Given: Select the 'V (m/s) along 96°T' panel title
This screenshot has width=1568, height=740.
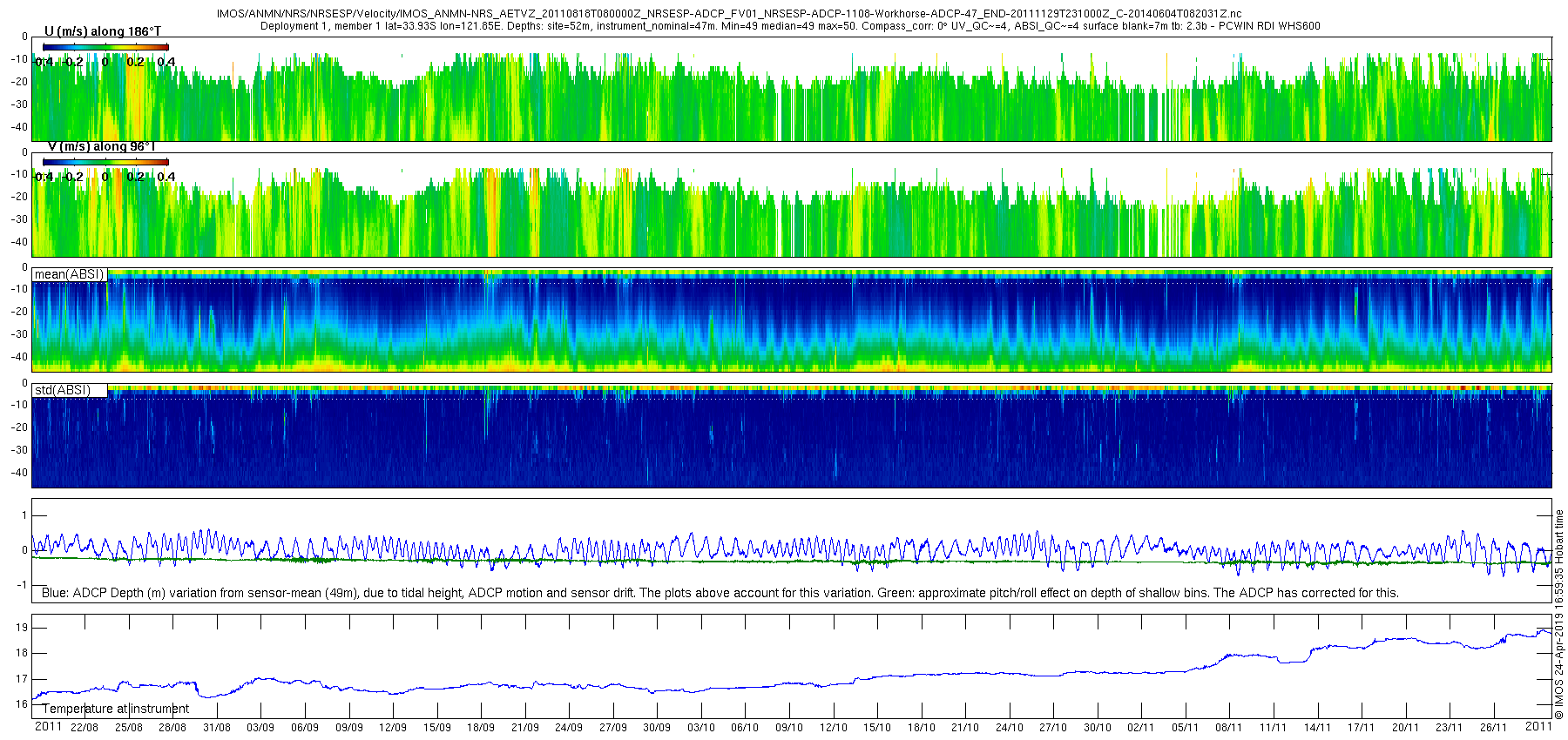Looking at the screenshot, I should 101,146.
